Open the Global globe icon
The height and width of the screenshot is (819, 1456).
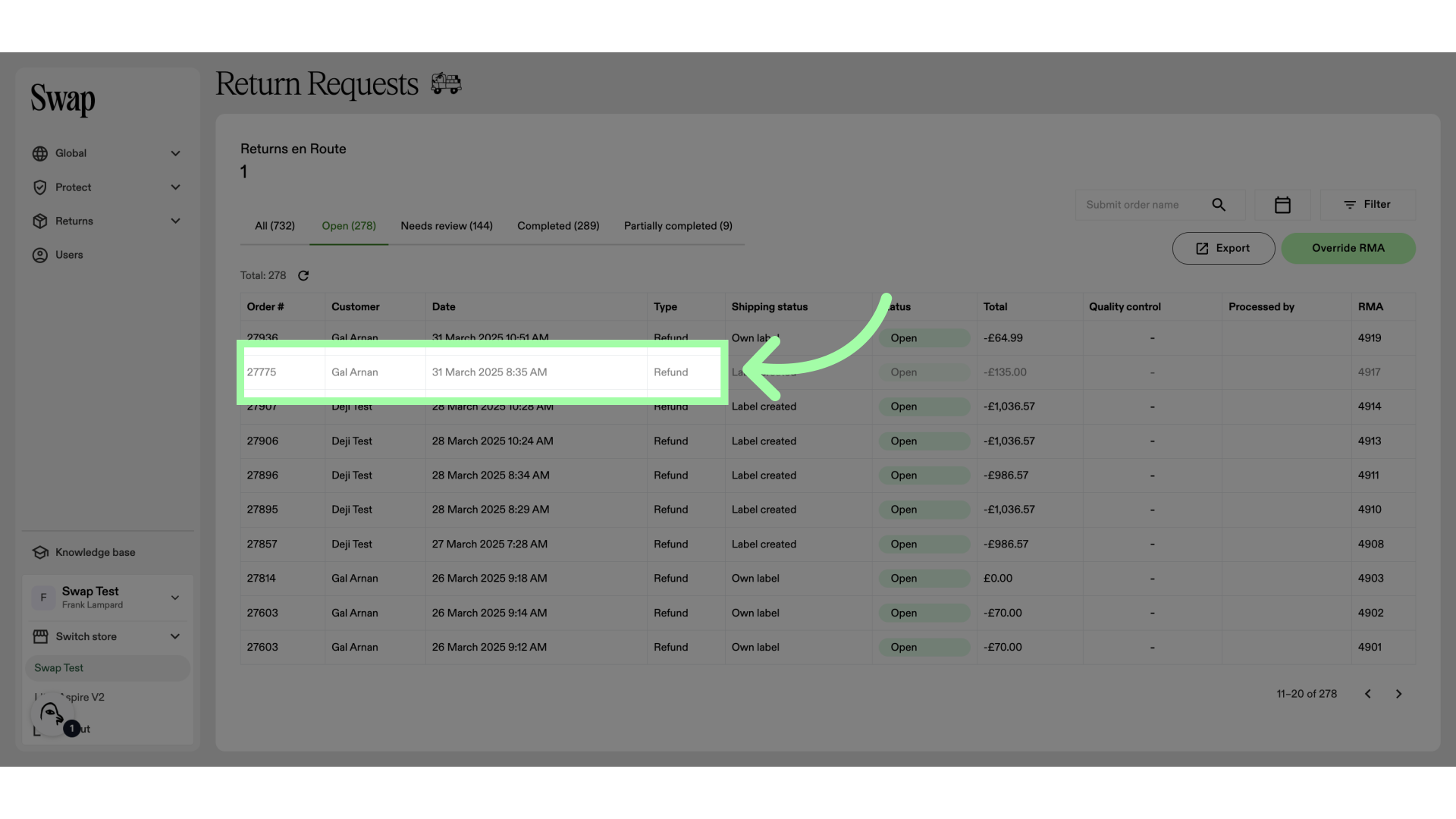pos(40,154)
